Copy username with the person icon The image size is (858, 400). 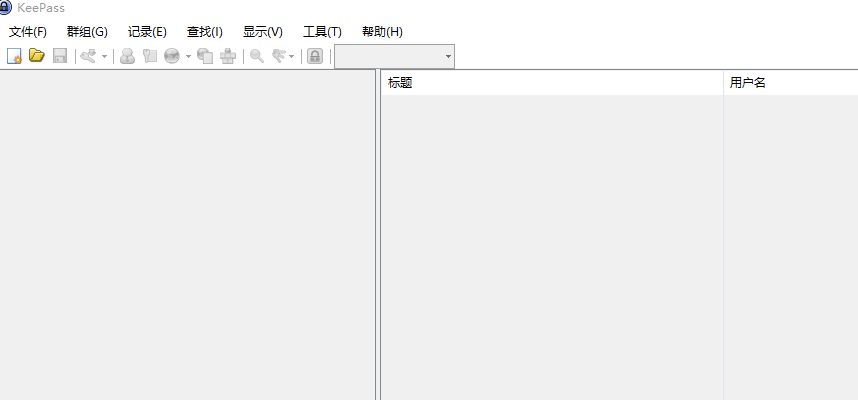127,56
